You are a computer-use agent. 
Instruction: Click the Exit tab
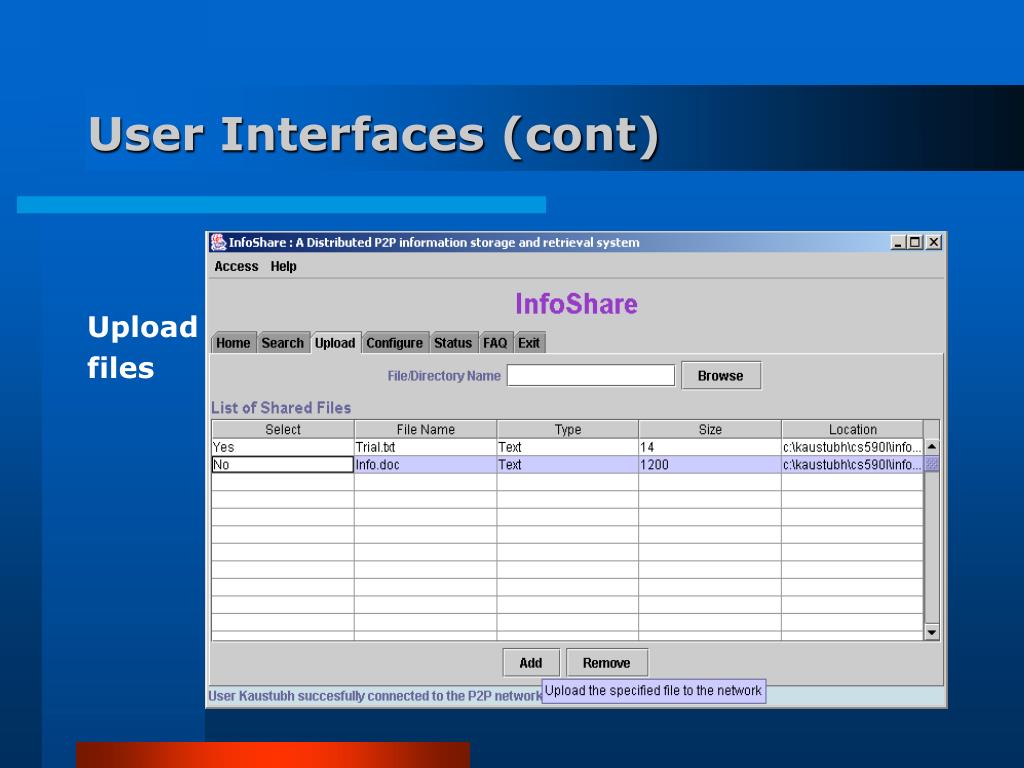tap(529, 343)
